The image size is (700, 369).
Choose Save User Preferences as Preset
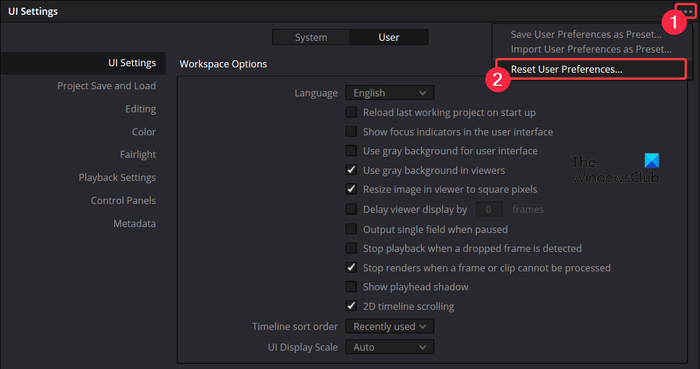click(x=586, y=34)
